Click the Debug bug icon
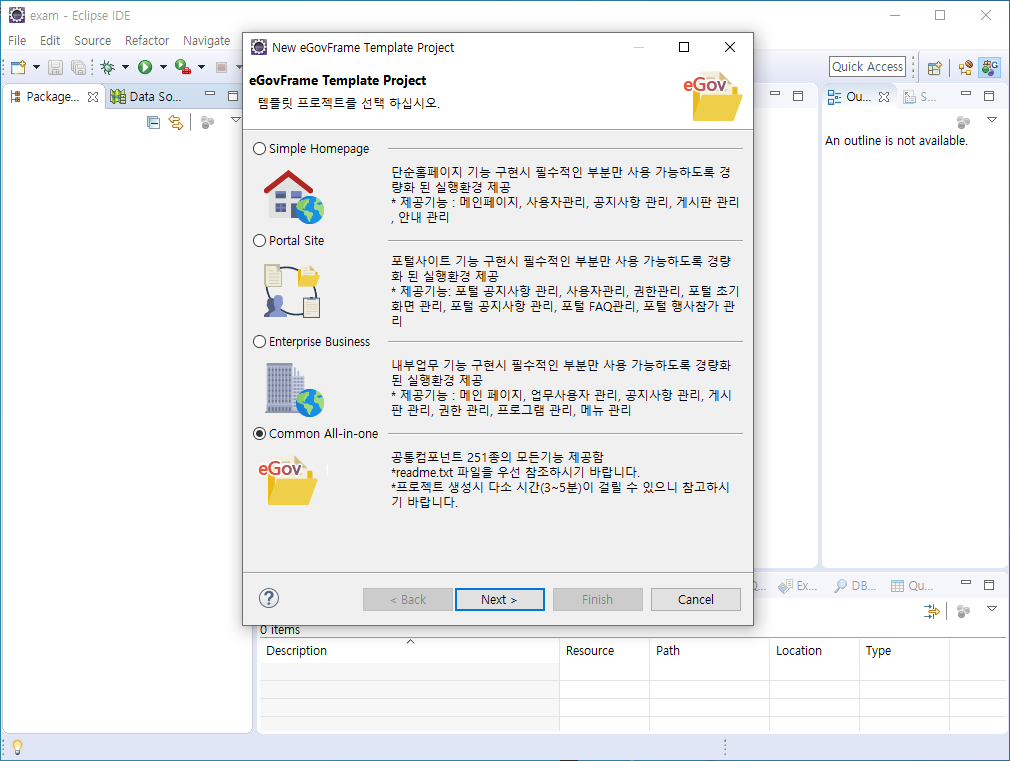This screenshot has height=761, width=1010. point(108,67)
